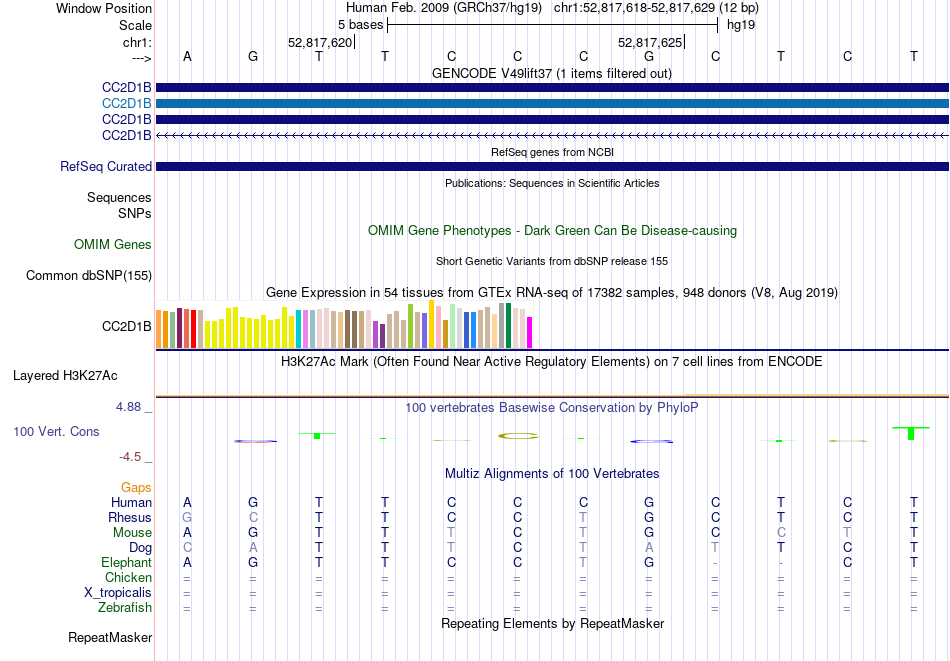Click the light-blue CC2D1B track label

(127, 104)
